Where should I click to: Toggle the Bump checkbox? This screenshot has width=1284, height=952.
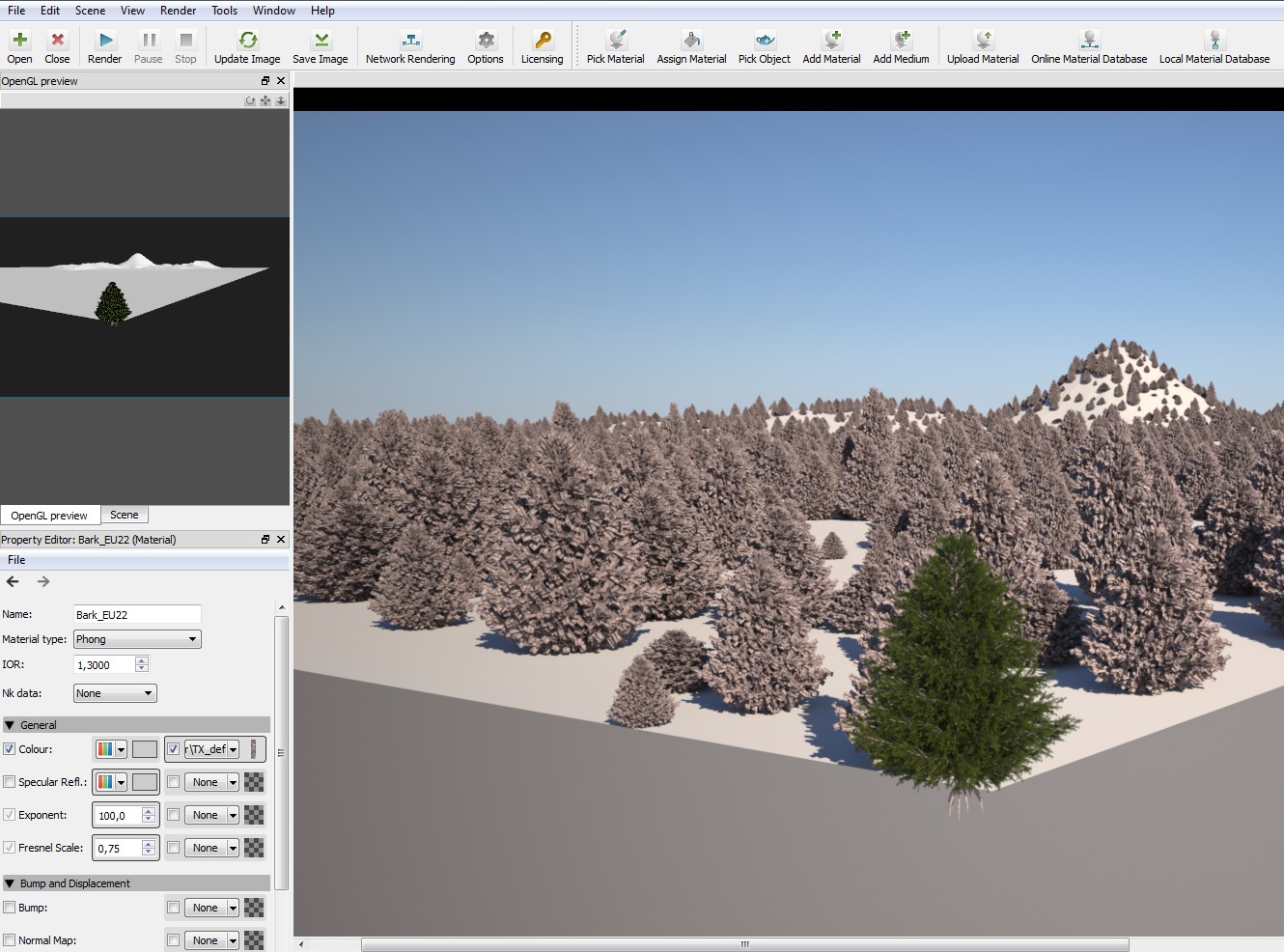[10, 908]
